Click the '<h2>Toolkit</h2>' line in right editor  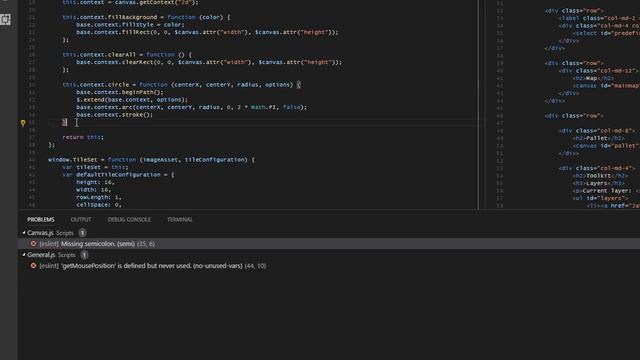600,176
